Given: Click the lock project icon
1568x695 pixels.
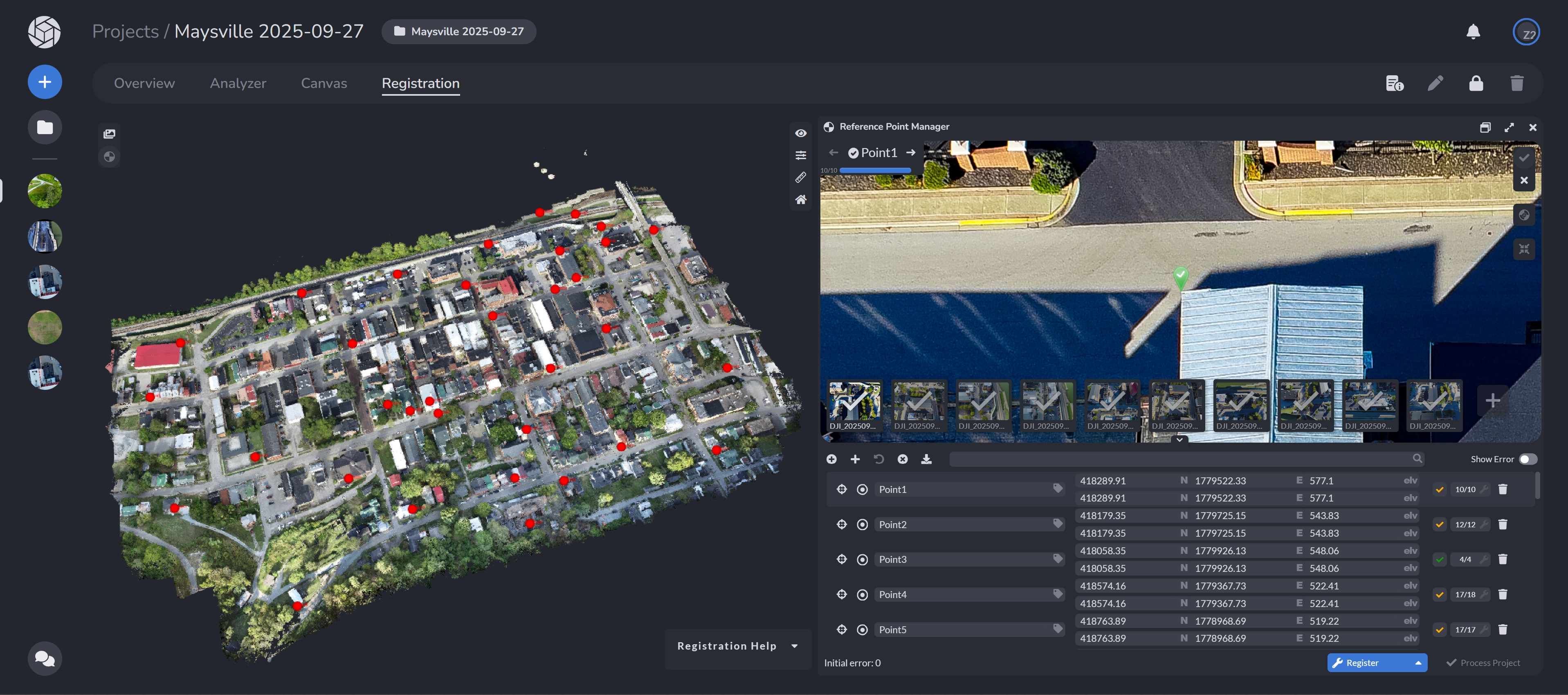Looking at the screenshot, I should click(1476, 83).
